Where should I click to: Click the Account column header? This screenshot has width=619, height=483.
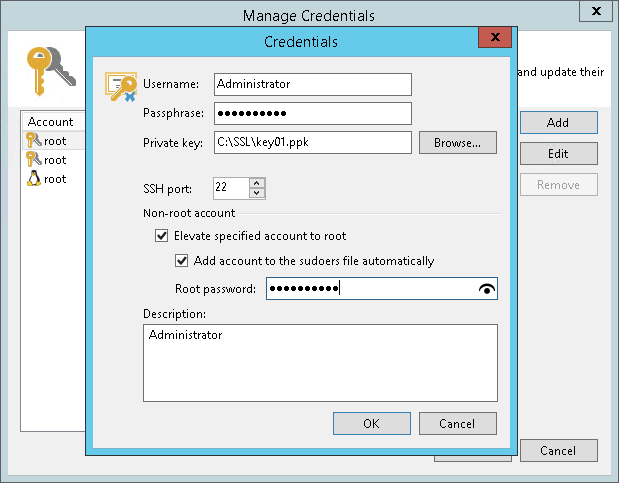50,122
